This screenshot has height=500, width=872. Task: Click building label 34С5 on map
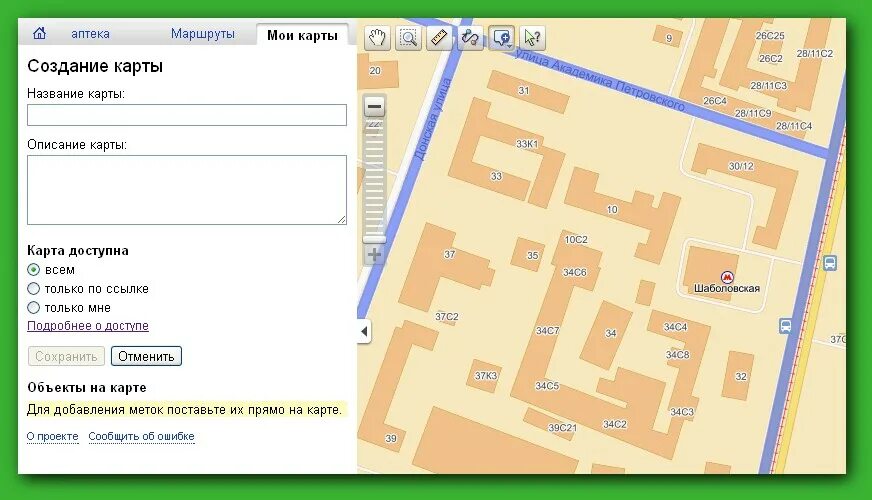click(x=547, y=386)
